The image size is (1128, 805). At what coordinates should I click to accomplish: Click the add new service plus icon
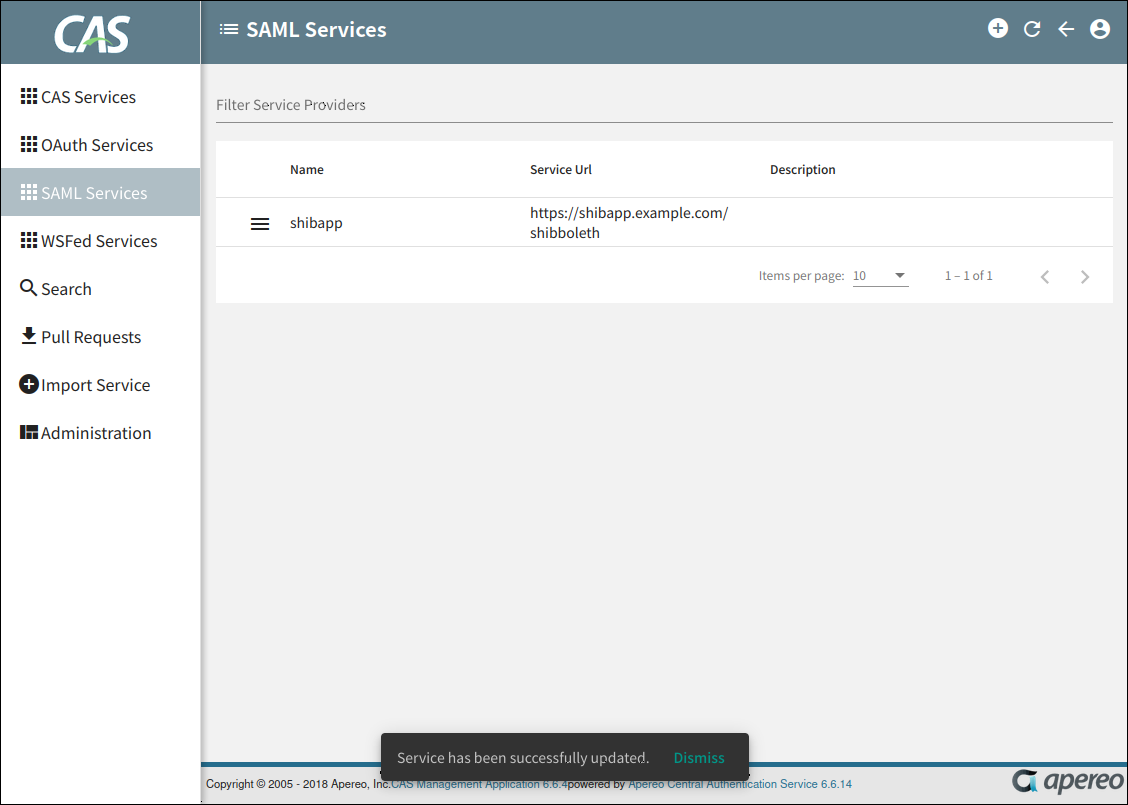pos(998,29)
